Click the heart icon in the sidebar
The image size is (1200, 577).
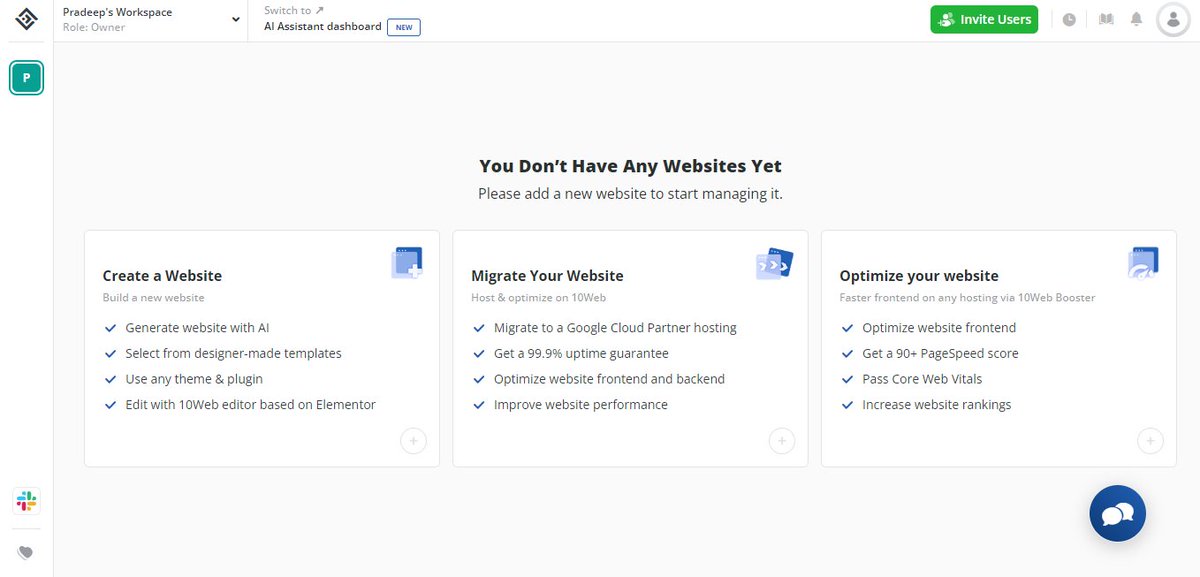pyautogui.click(x=26, y=552)
